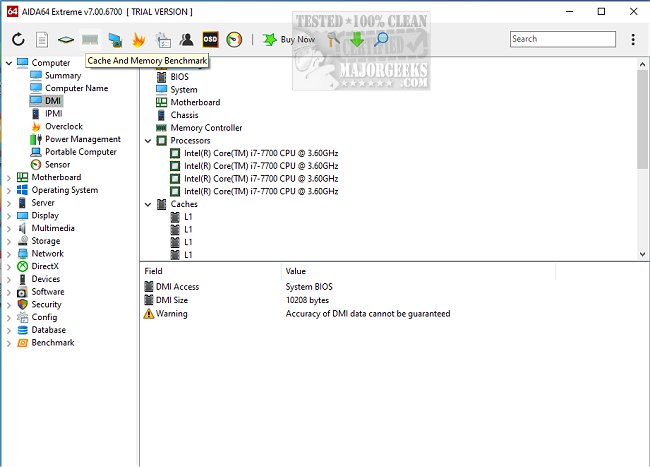Click the Refresh toolbar icon

pyautogui.click(x=18, y=40)
